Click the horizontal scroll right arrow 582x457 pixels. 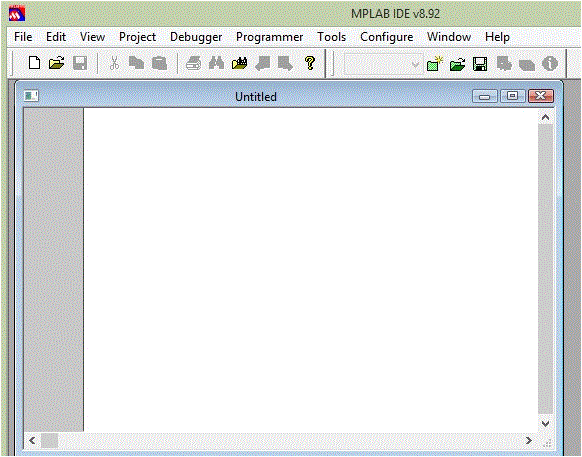coord(529,440)
